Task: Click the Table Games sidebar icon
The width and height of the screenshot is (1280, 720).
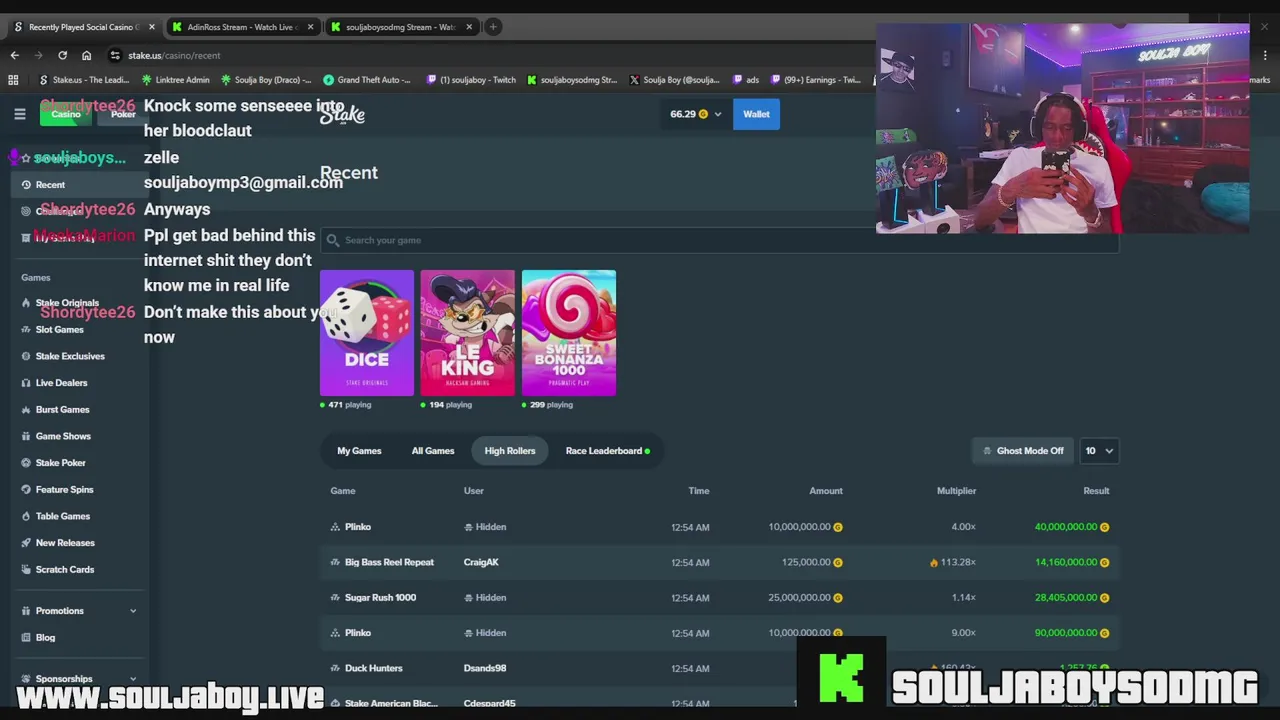Action: tap(26, 516)
